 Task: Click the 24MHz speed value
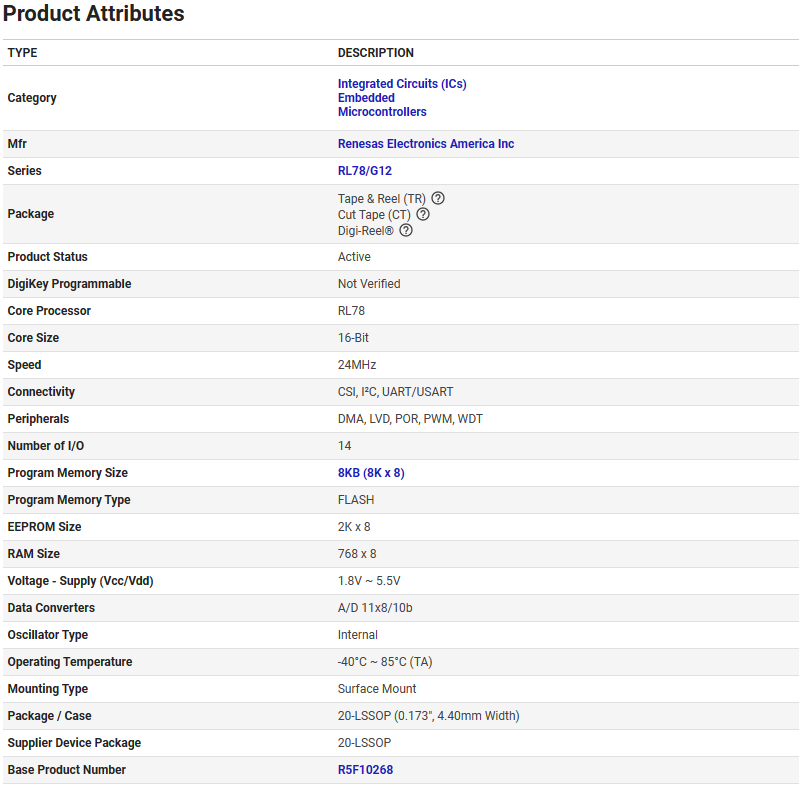click(357, 365)
